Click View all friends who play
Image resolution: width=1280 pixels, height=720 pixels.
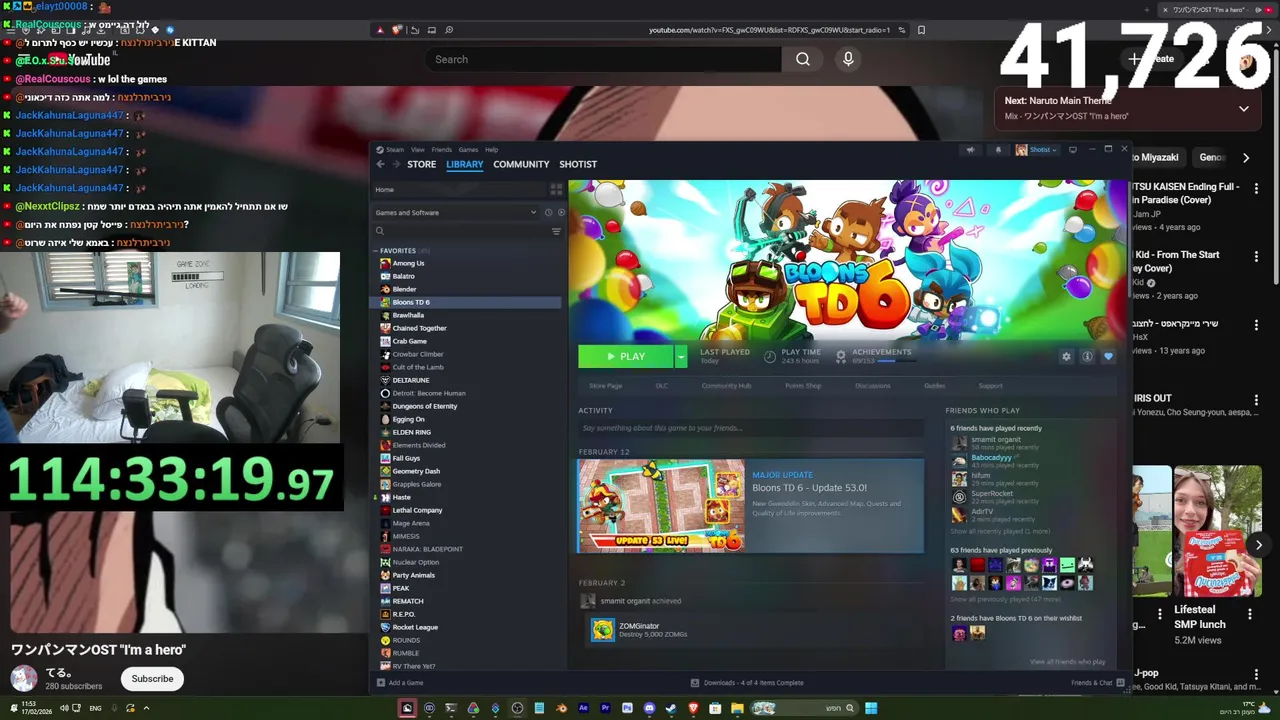coord(1068,662)
